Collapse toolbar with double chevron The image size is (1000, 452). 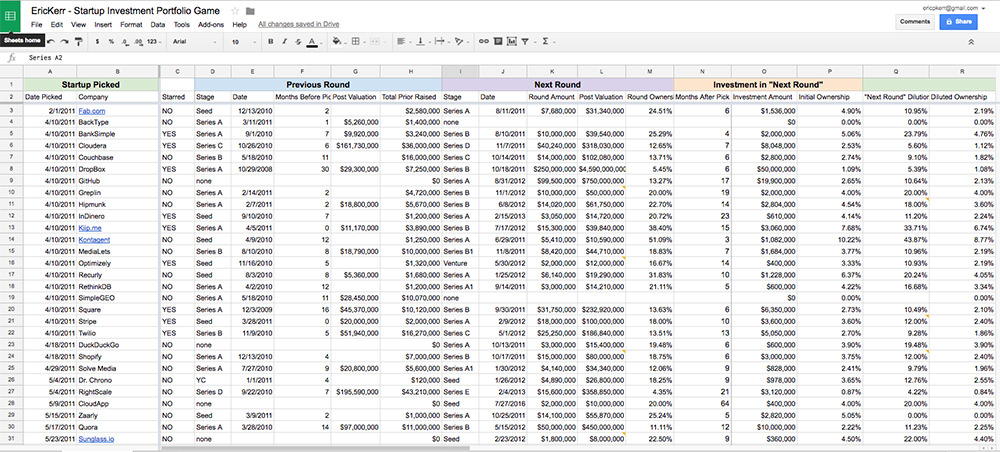click(971, 41)
